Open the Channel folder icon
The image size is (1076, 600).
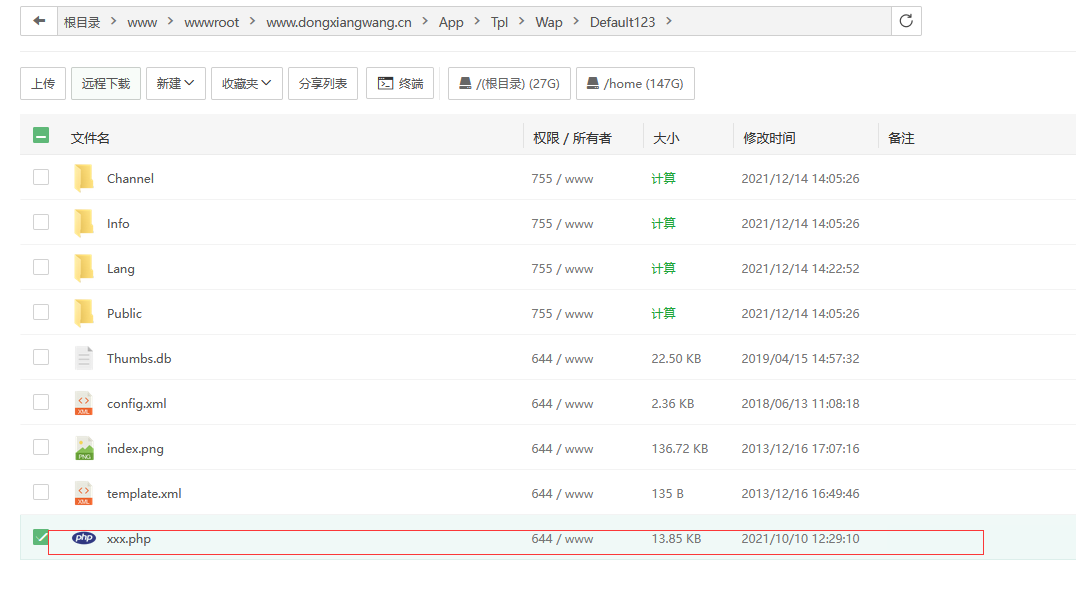(84, 178)
